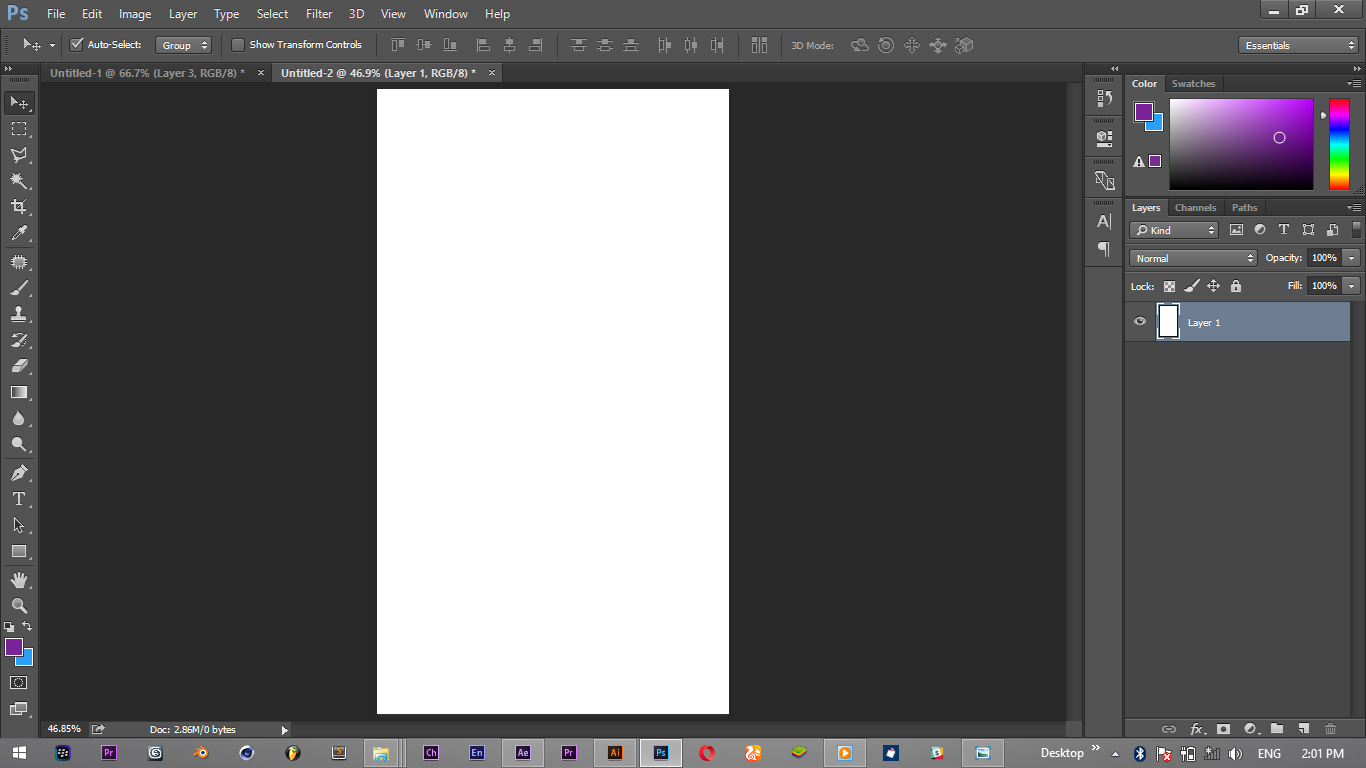1366x768 pixels.
Task: Select the Eyedropper tool
Action: tap(19, 233)
